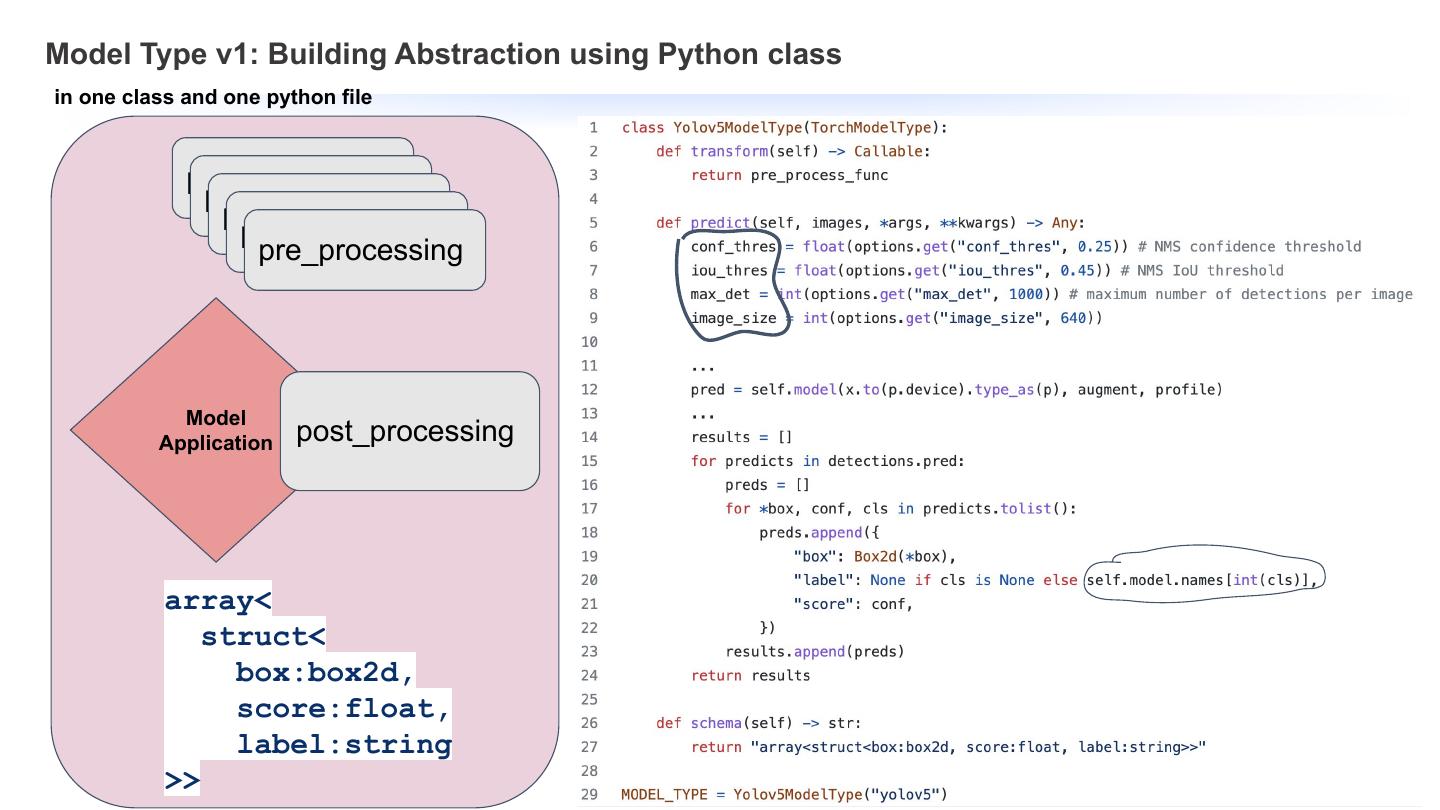This screenshot has height=810, width=1440.
Task: Select the "return results" line
Action: (750, 676)
